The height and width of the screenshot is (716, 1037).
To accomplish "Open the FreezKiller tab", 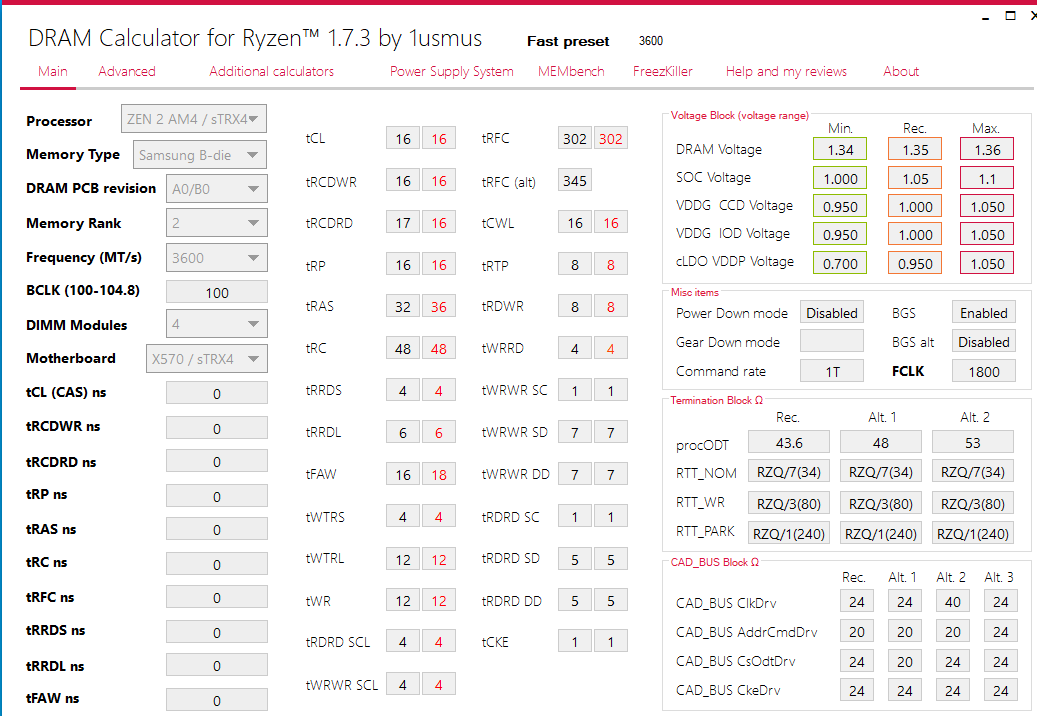I will [x=663, y=71].
